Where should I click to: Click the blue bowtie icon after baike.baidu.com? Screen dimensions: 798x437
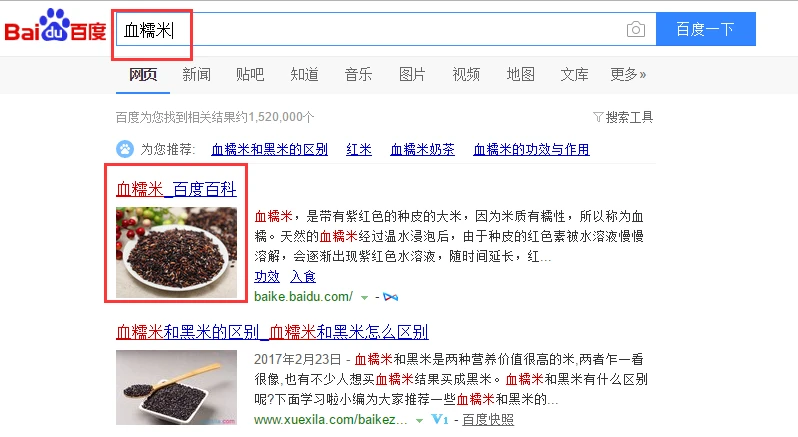click(390, 297)
